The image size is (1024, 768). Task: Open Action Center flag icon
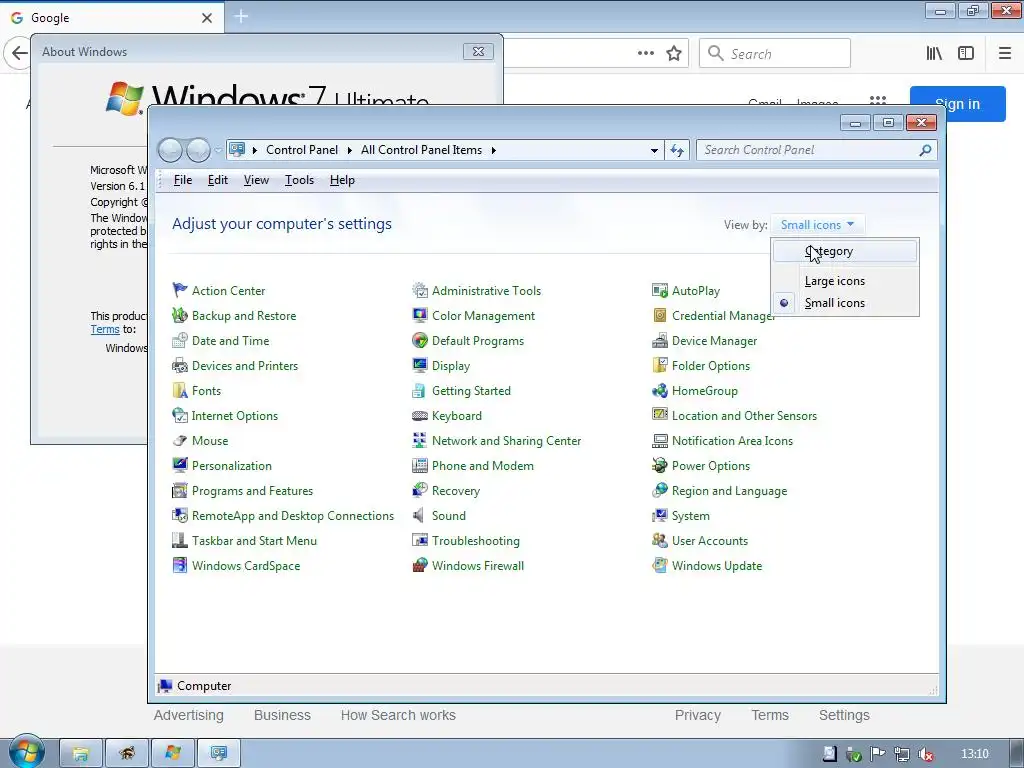tap(180, 290)
